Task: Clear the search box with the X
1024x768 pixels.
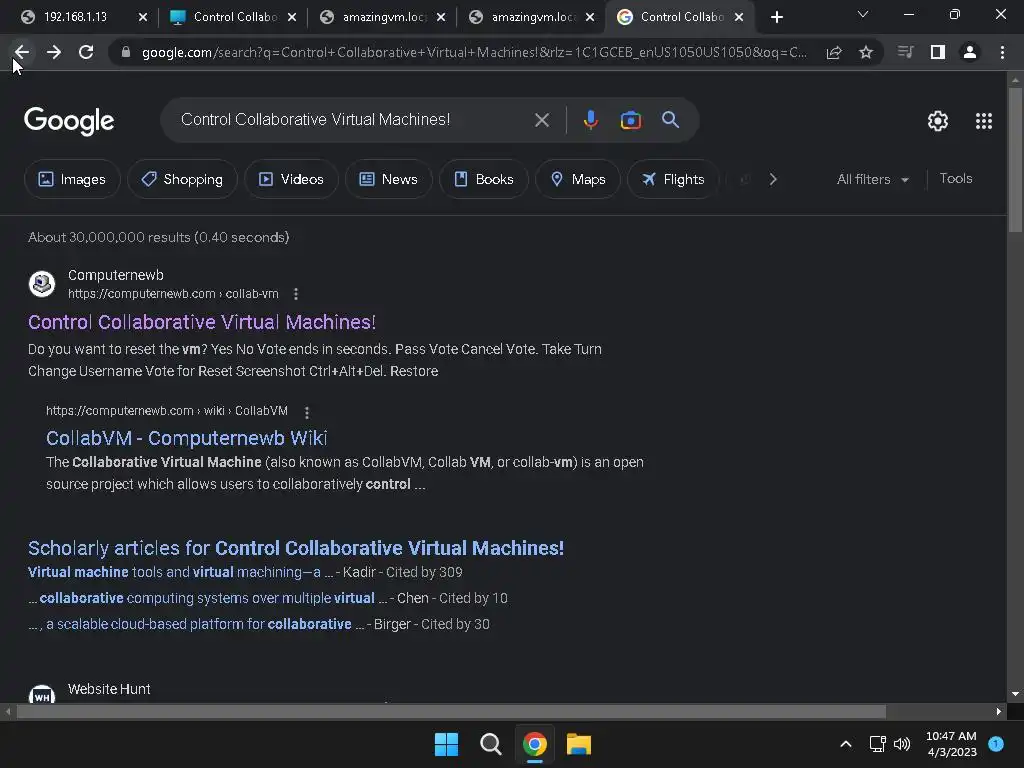Action: [x=541, y=120]
